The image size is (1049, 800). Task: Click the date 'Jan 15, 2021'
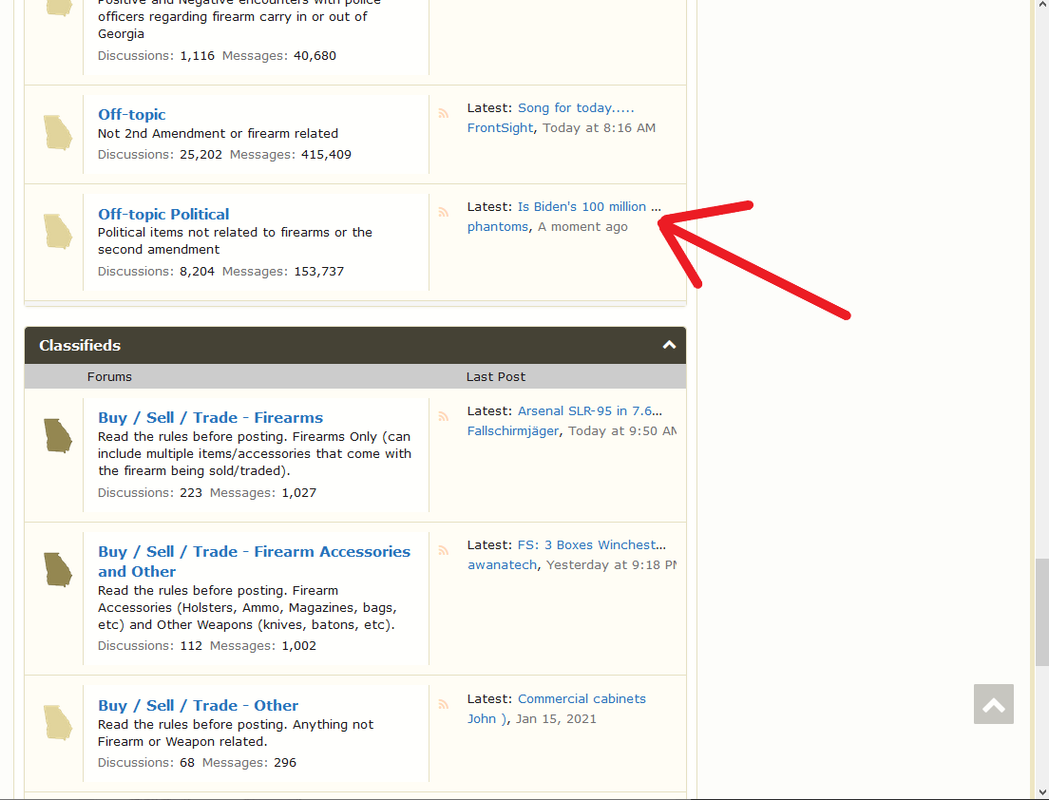(x=556, y=718)
